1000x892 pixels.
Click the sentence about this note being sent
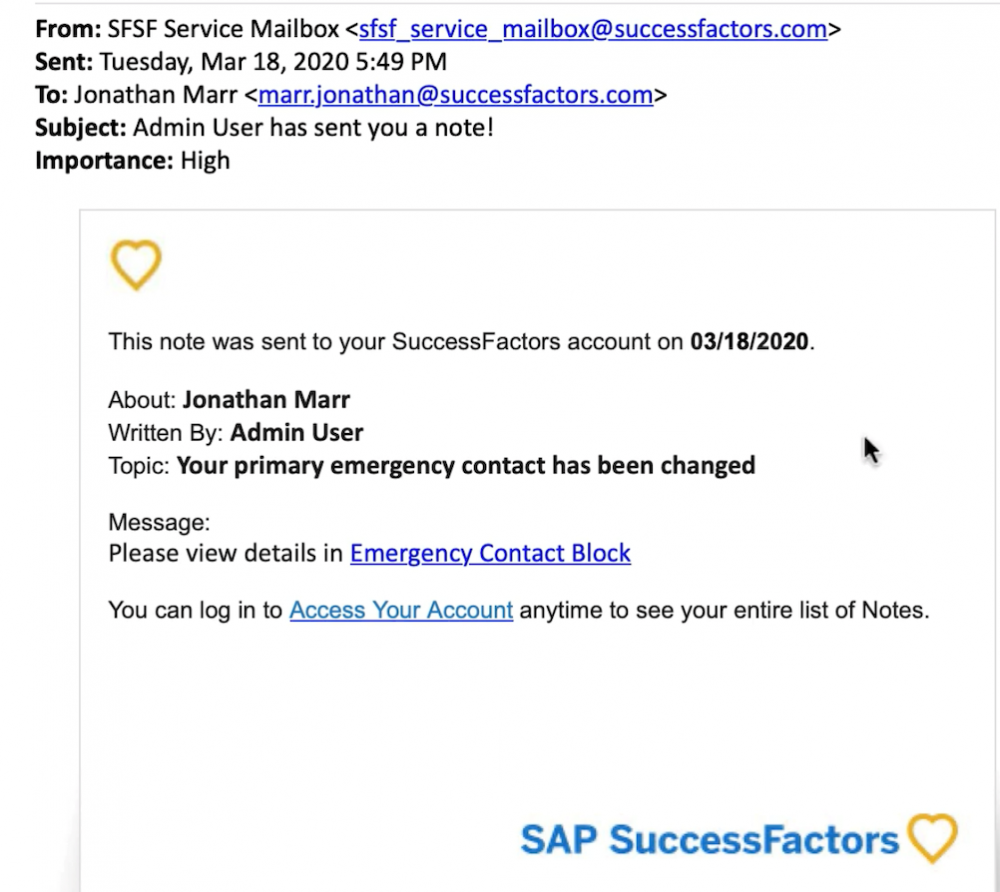461,342
